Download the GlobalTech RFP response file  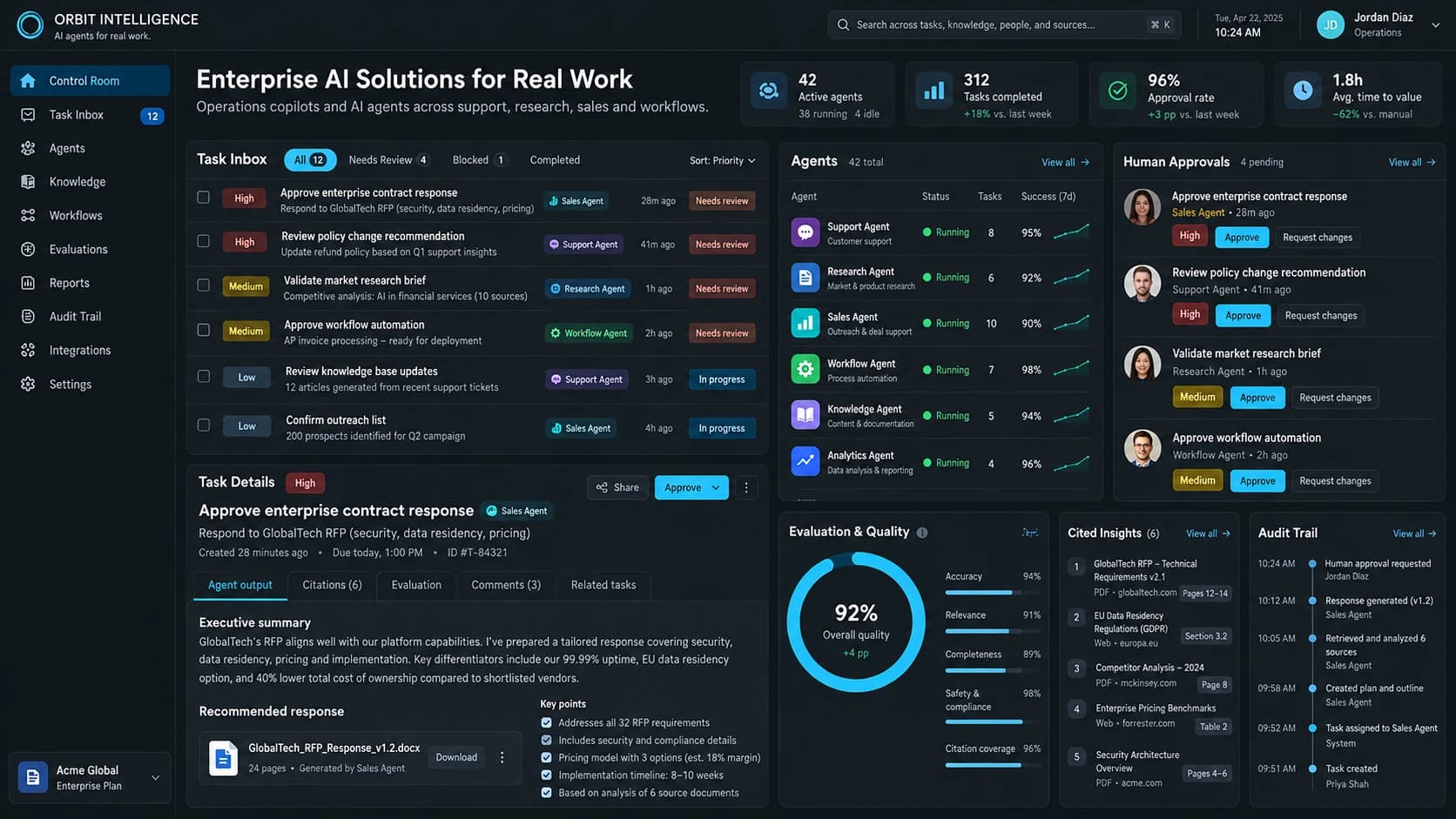coord(456,757)
